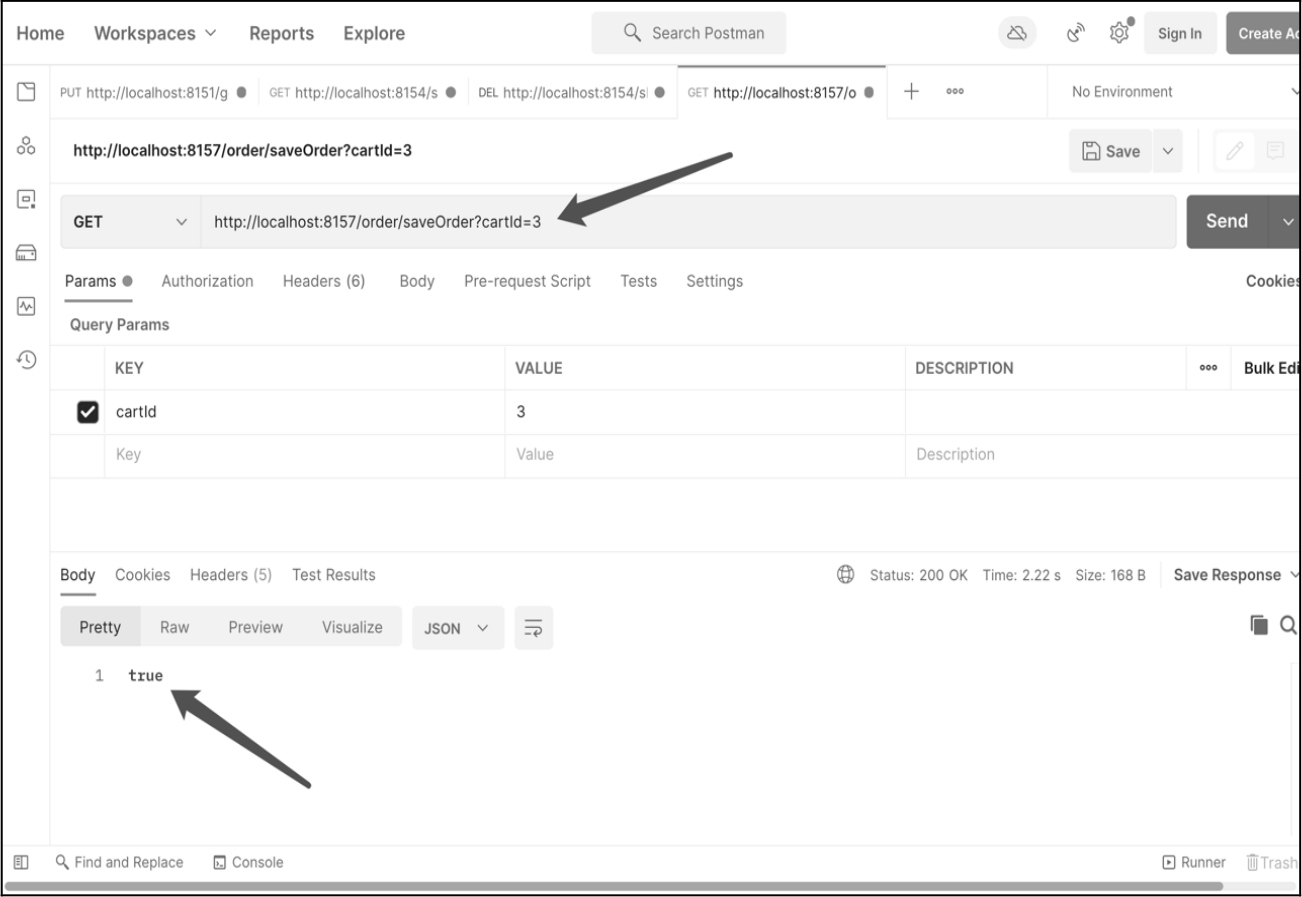Viewport: 1302px width, 897px height.
Task: Click the Send button
Action: (1228, 222)
